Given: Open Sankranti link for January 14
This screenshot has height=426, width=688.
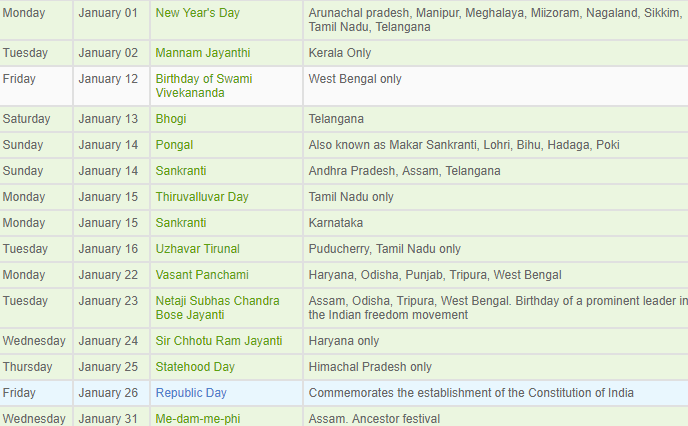Looking at the screenshot, I should (181, 171).
